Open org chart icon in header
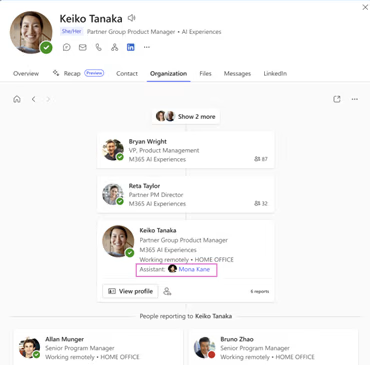Screen dimensions: 370x365 tap(115, 47)
